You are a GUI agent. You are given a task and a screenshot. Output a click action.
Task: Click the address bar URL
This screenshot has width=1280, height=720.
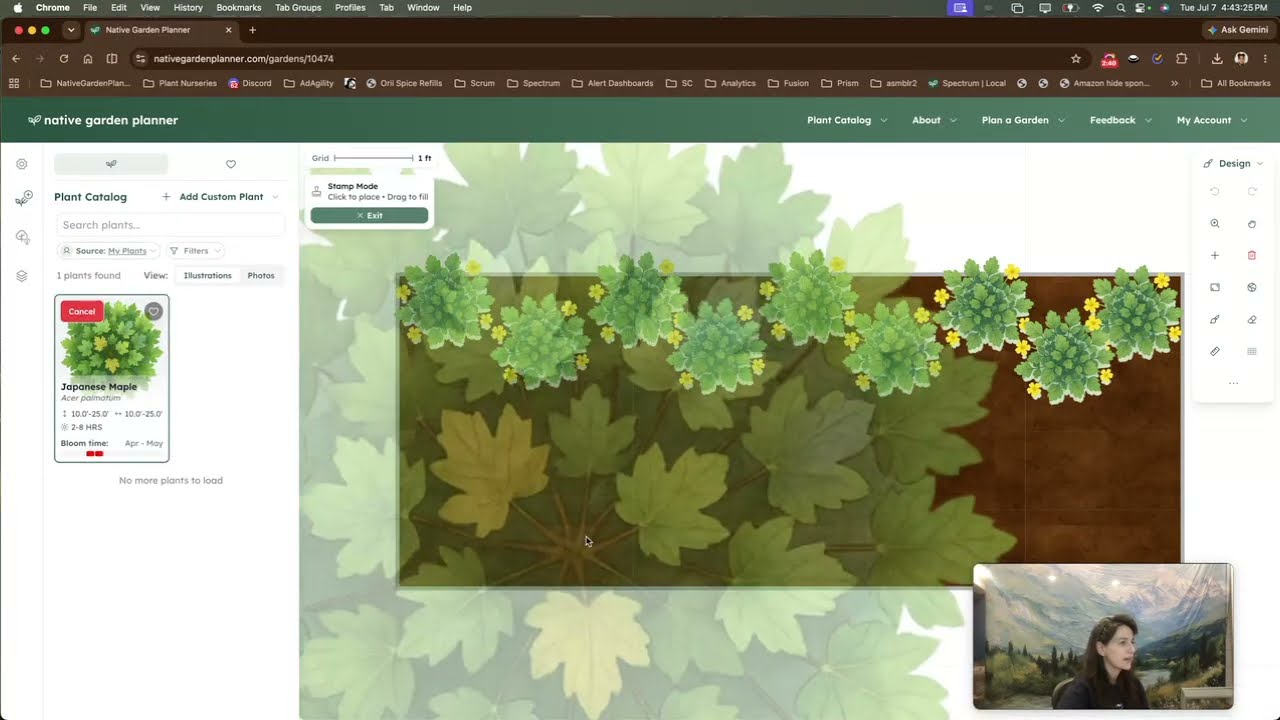point(244,59)
